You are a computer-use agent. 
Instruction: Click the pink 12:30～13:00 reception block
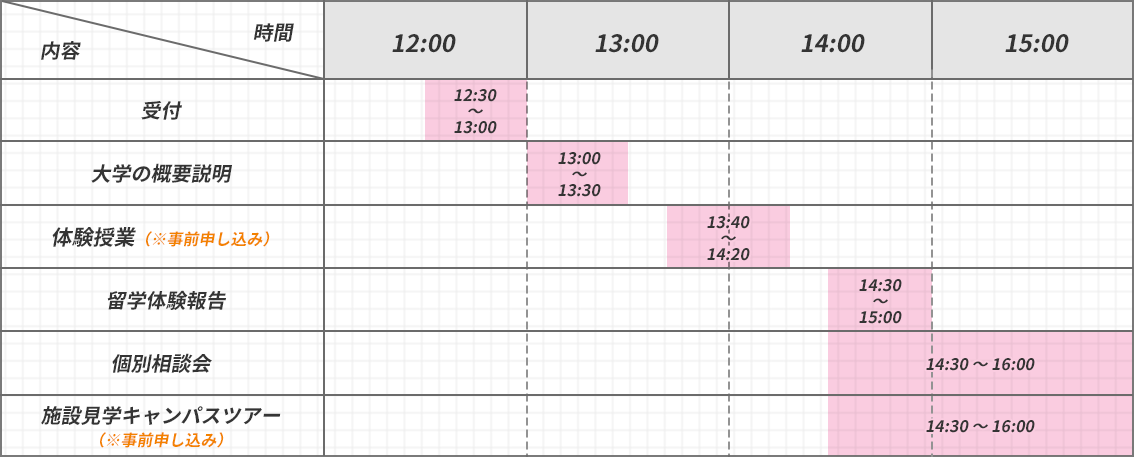(x=475, y=111)
